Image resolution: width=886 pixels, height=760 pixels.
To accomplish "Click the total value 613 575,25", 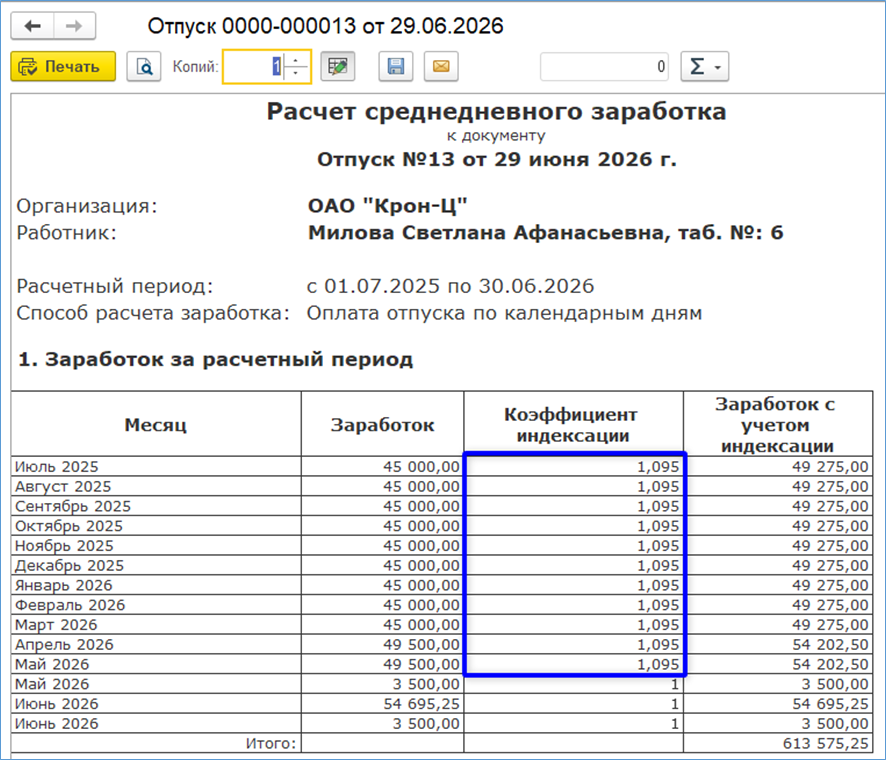I will pos(778,744).
